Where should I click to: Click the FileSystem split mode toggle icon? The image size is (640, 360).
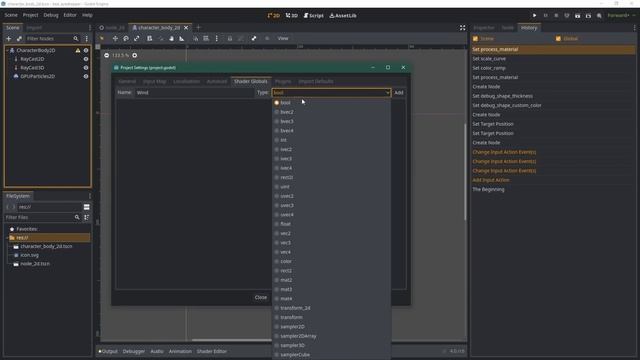(x=87, y=207)
